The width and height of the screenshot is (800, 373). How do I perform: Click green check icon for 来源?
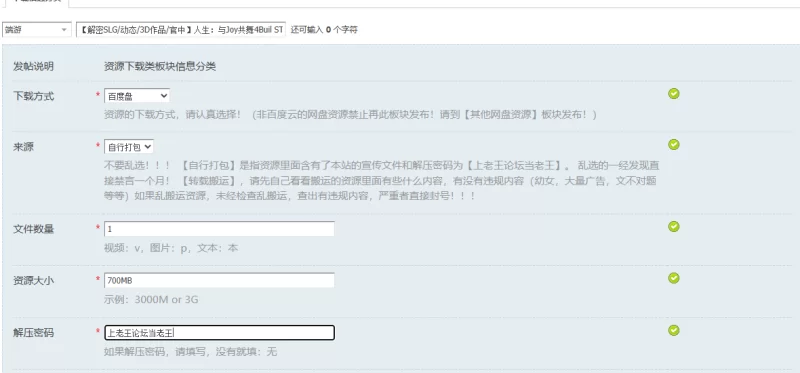(x=674, y=144)
